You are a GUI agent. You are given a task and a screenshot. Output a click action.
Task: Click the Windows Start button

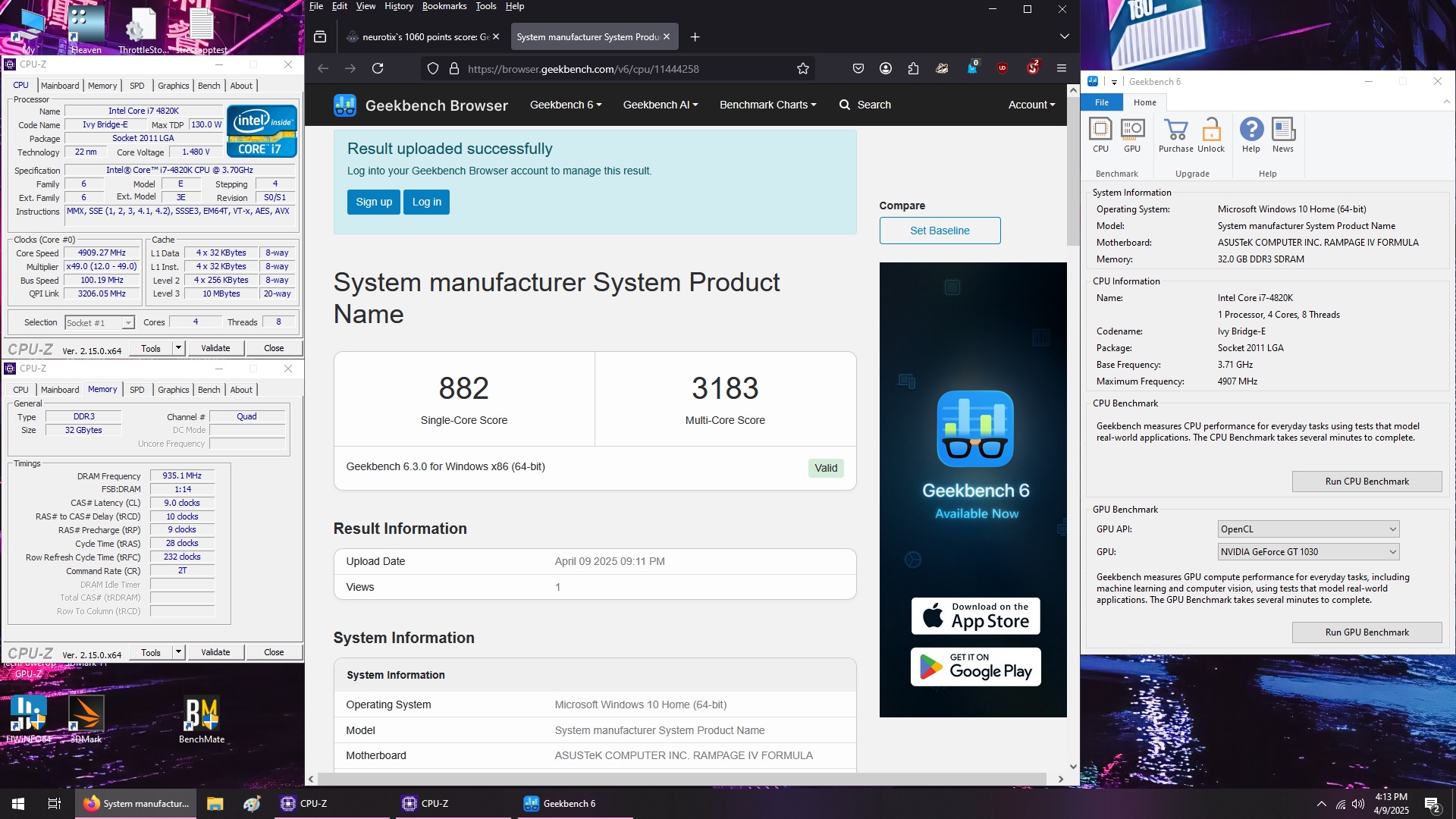point(18,803)
